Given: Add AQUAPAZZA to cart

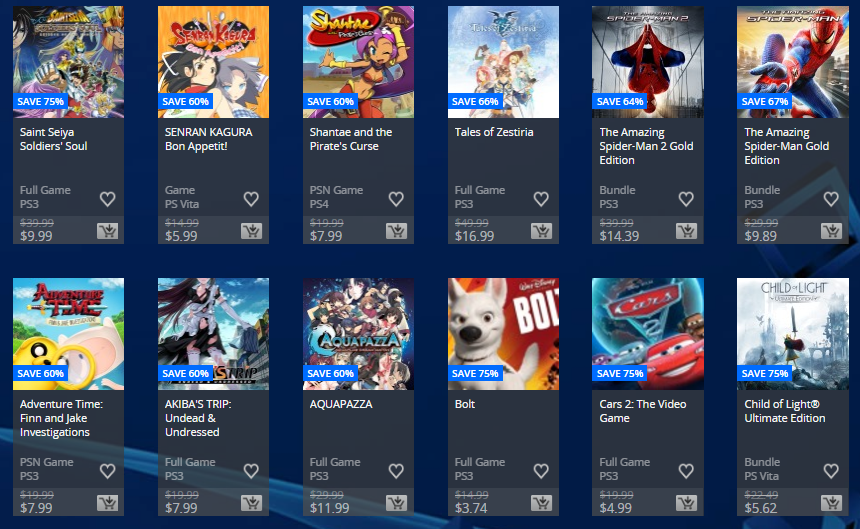Looking at the screenshot, I should (396, 503).
